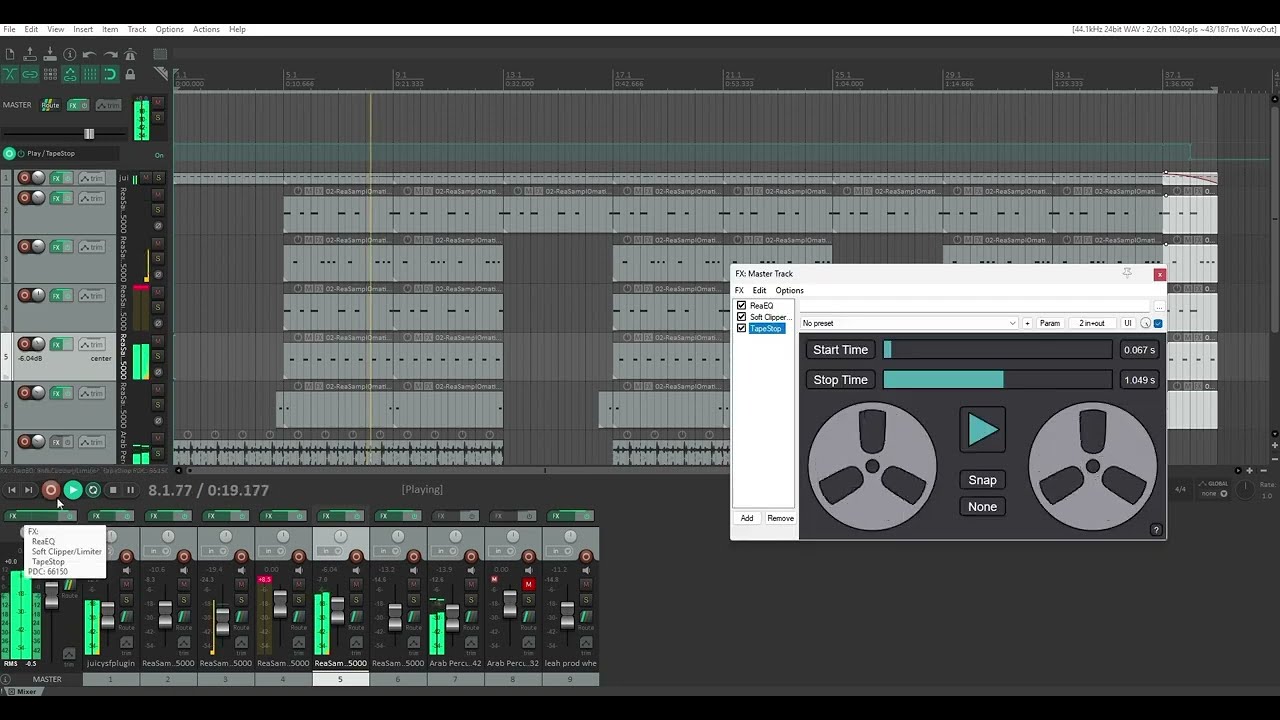
Task: Open FX on track 5 panel
Action: (57, 344)
